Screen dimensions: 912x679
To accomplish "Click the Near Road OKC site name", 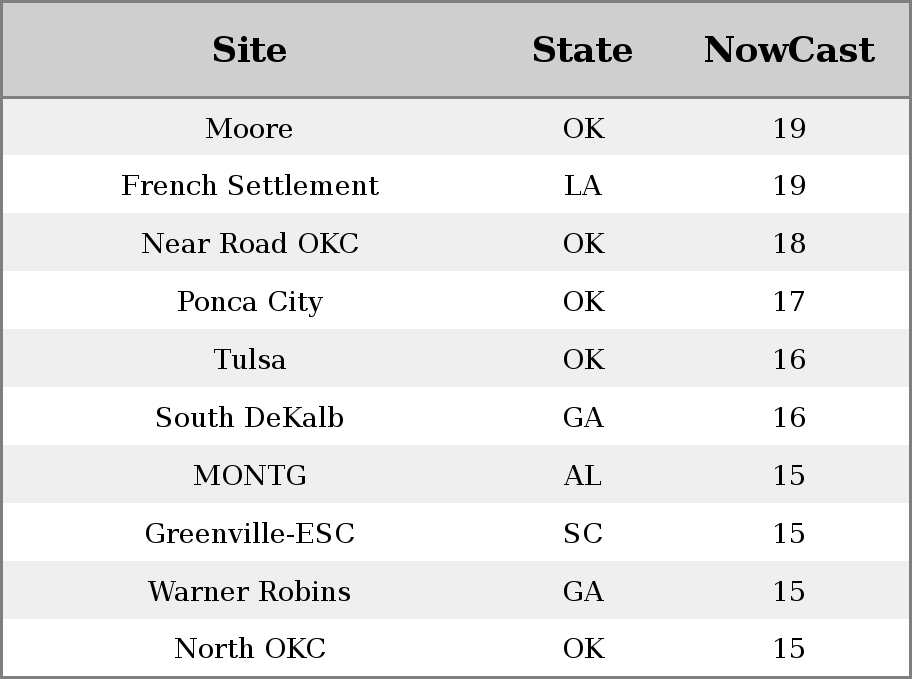I will pyautogui.click(x=250, y=243).
